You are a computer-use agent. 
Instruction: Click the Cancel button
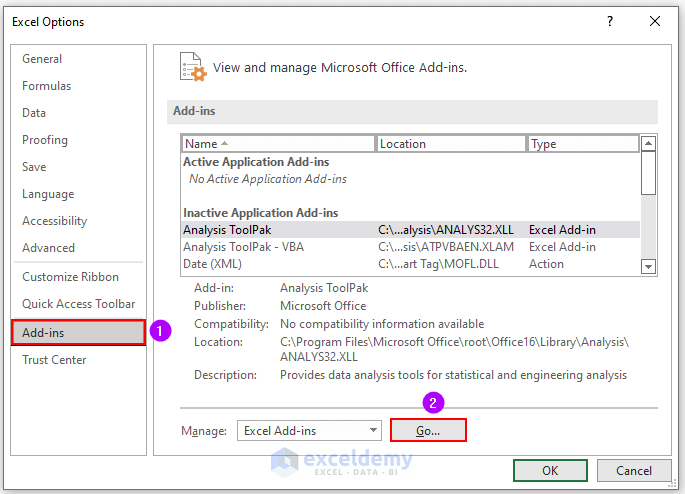pos(634,470)
